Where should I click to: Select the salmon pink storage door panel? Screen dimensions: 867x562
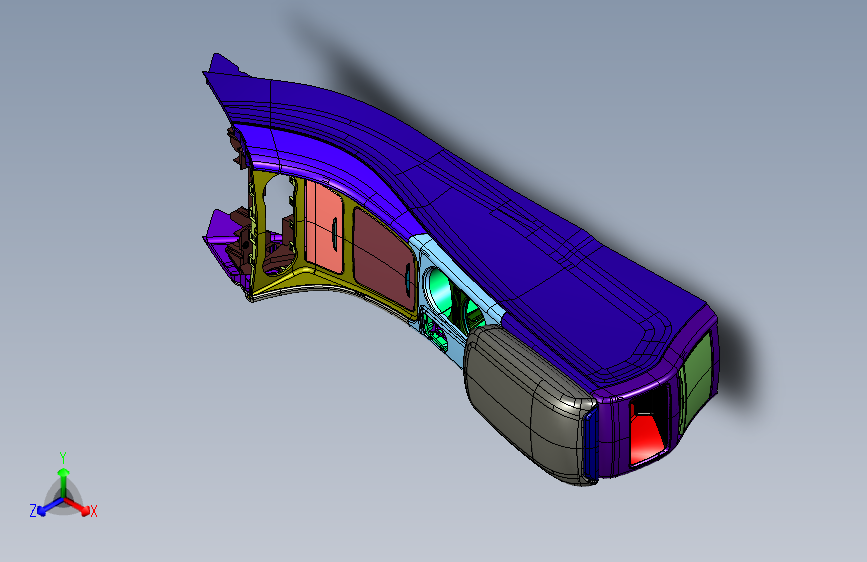[x=325, y=226]
